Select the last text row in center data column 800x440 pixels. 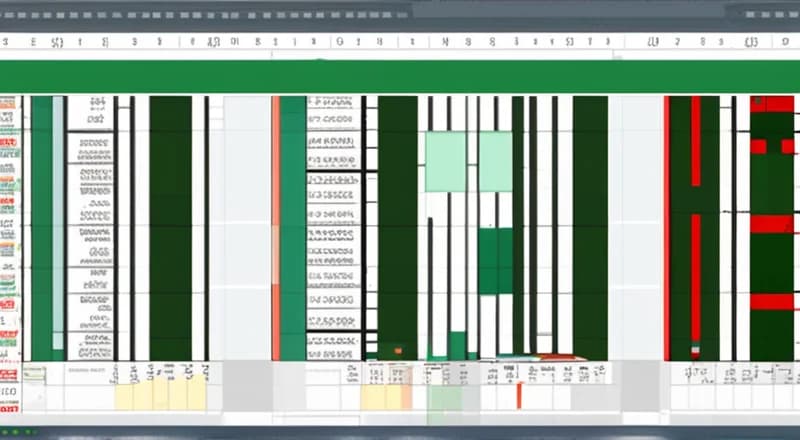333,345
